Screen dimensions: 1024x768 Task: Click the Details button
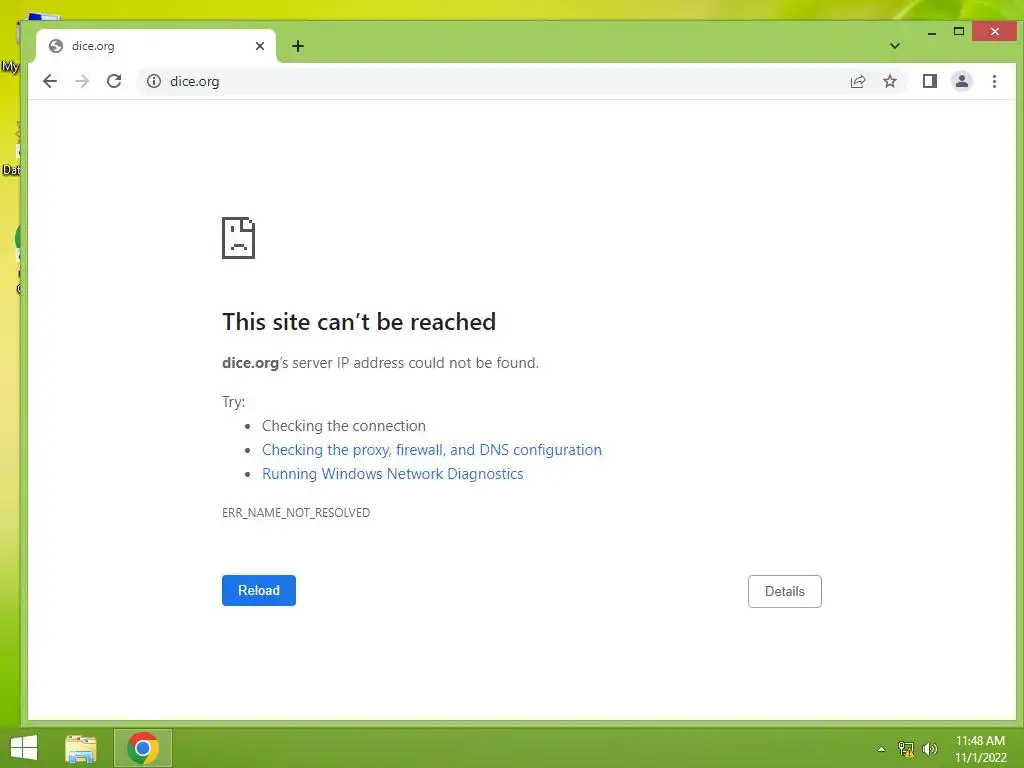784,591
